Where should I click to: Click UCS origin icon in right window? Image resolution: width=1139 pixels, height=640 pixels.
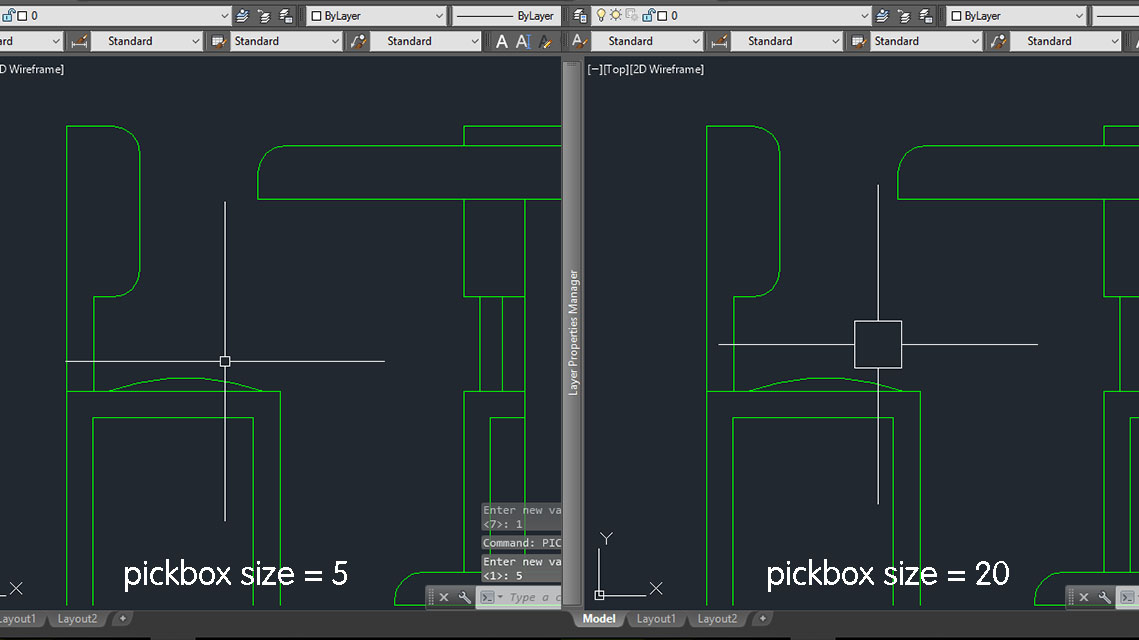pyautogui.click(x=599, y=595)
